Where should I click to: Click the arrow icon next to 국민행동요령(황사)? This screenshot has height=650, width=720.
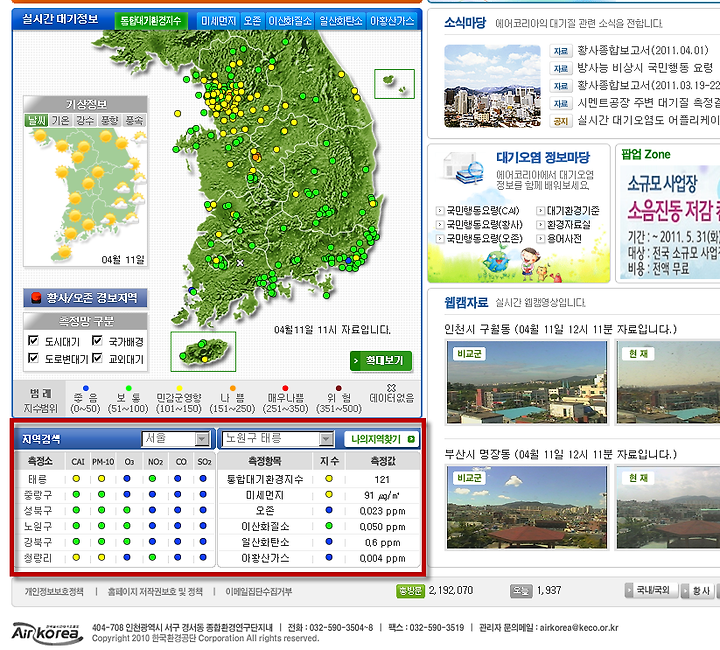[x=440, y=224]
